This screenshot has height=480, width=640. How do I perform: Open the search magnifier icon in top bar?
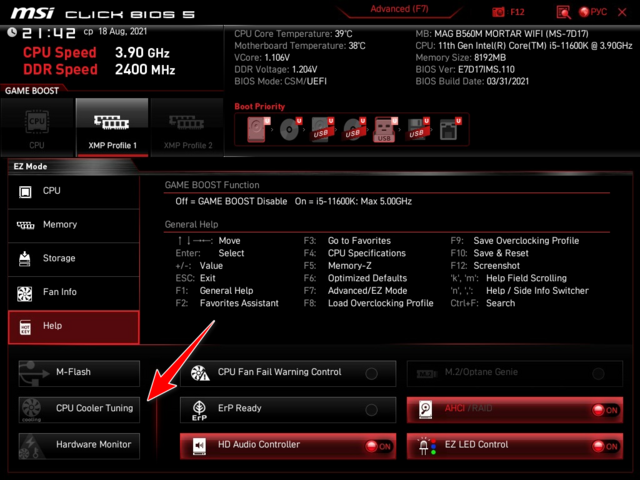[x=566, y=12]
